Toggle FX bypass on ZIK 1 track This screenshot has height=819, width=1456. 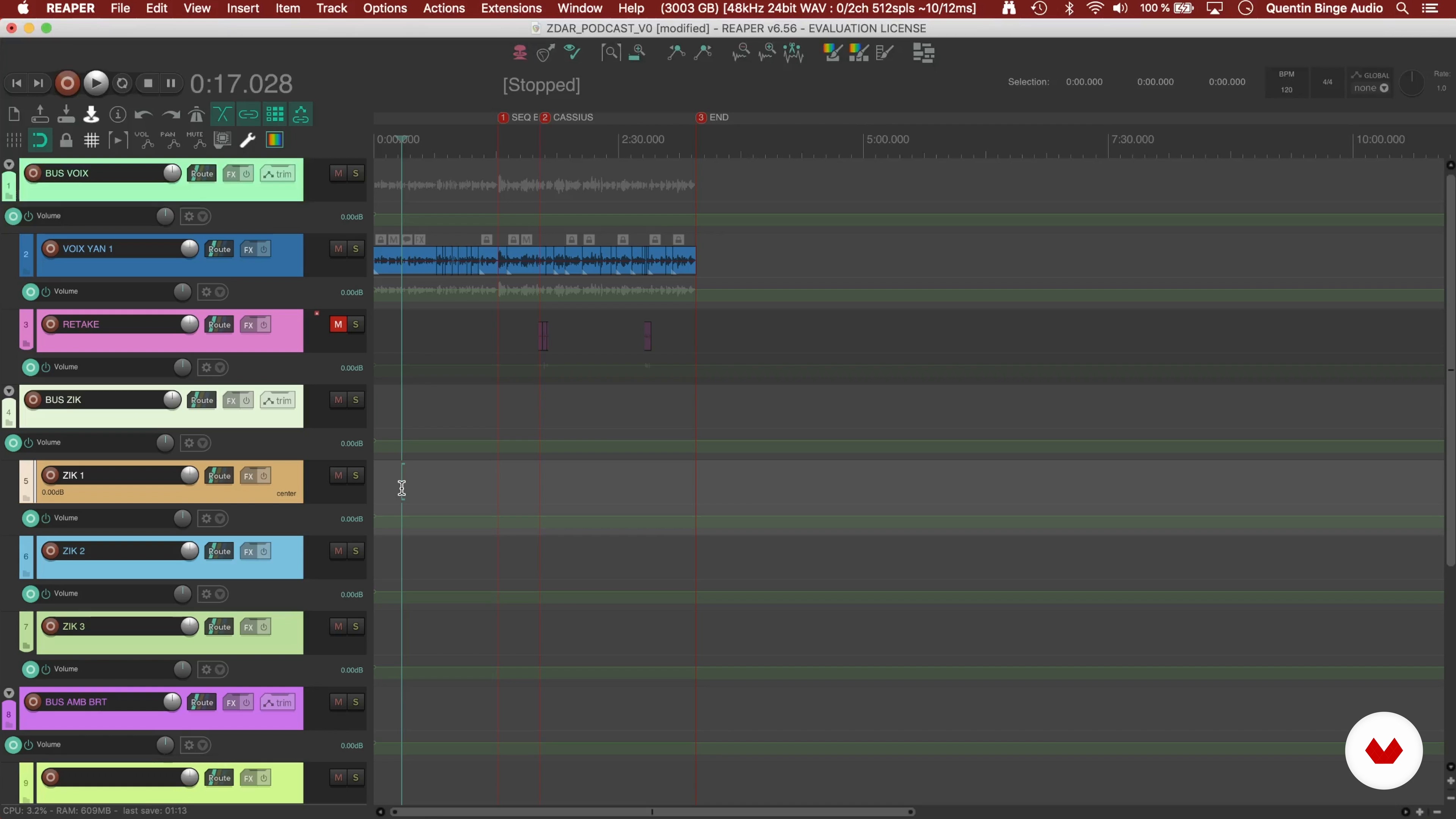[x=264, y=476]
